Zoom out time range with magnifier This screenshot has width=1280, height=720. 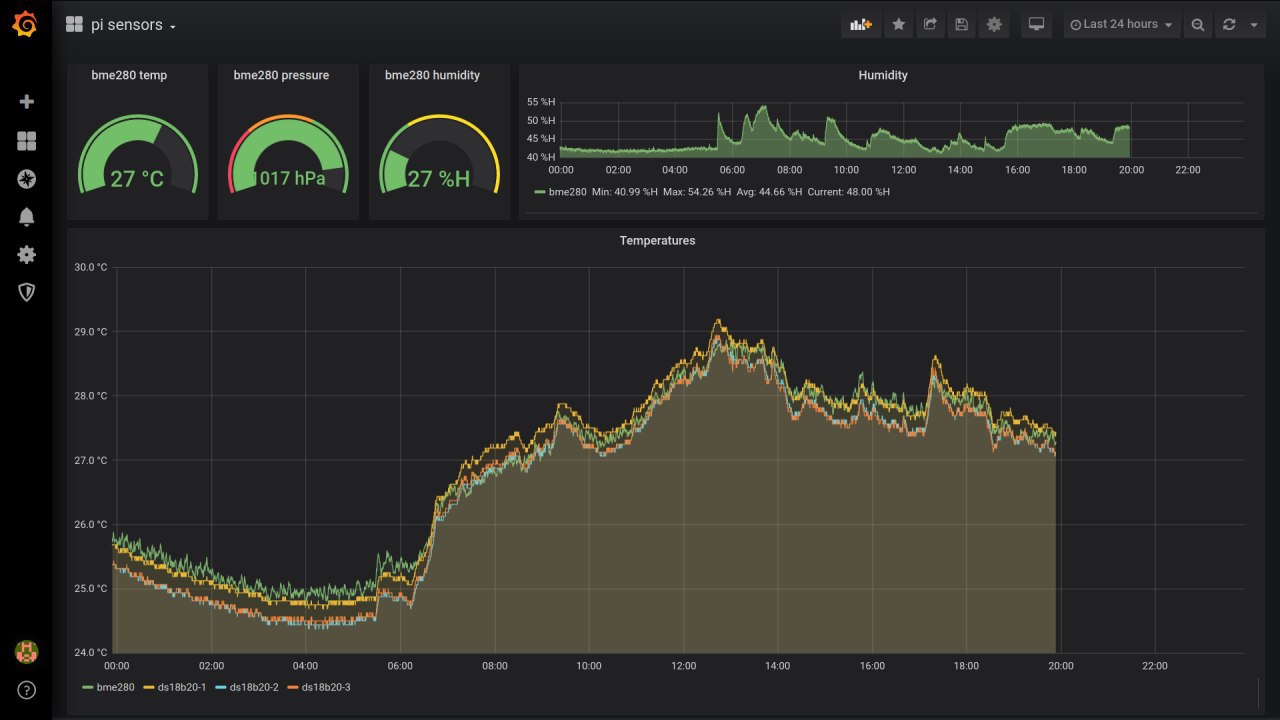tap(1198, 25)
